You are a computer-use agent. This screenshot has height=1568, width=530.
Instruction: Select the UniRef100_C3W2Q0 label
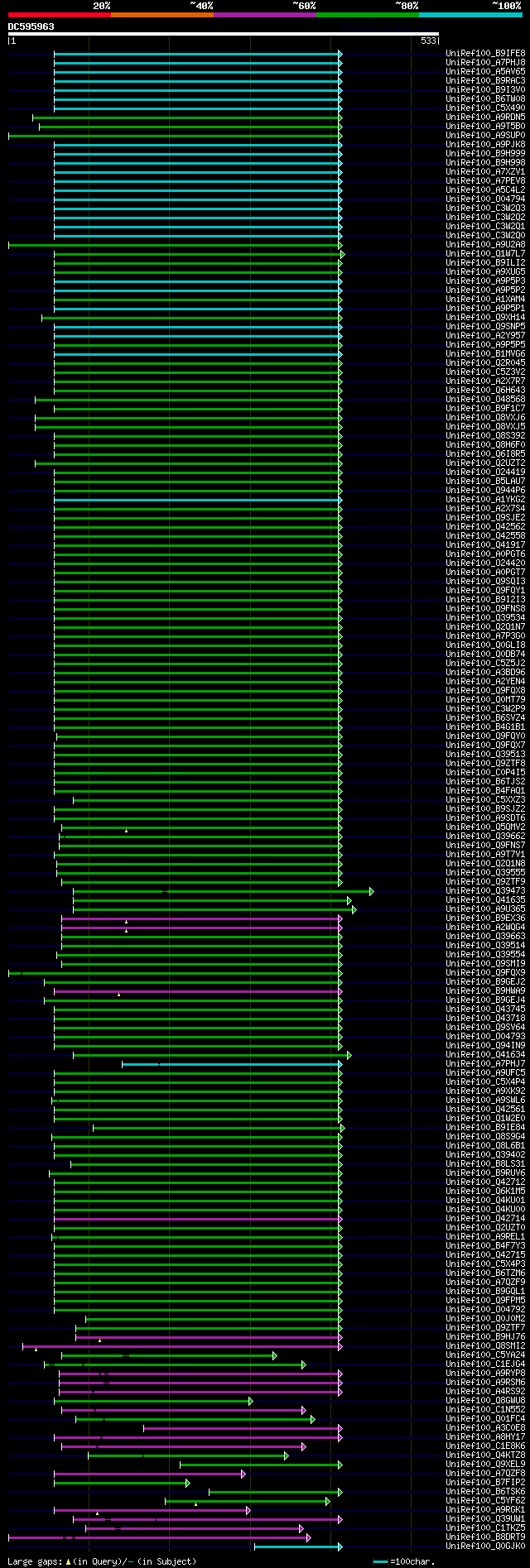pyautogui.click(x=485, y=235)
